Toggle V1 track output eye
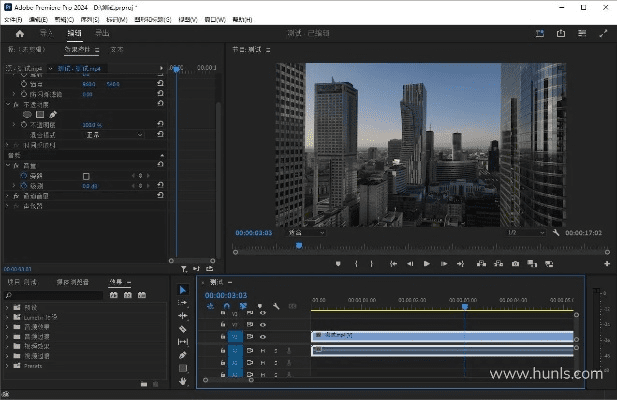The height and width of the screenshot is (400, 617). click(x=263, y=337)
